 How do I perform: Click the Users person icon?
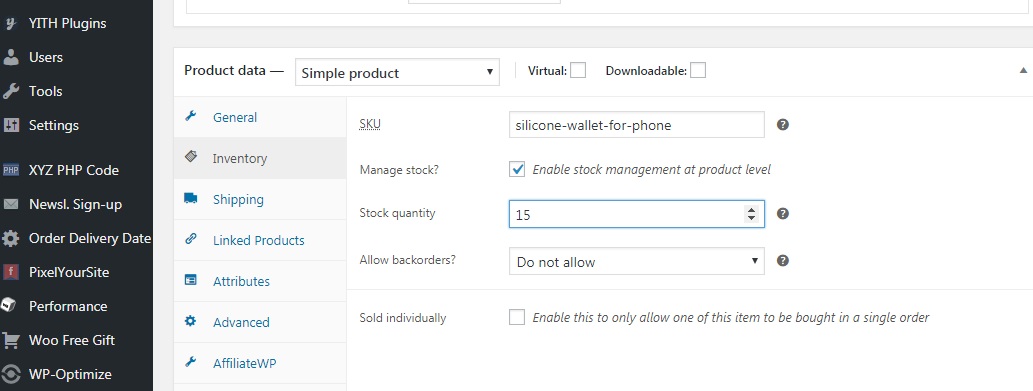tap(11, 57)
